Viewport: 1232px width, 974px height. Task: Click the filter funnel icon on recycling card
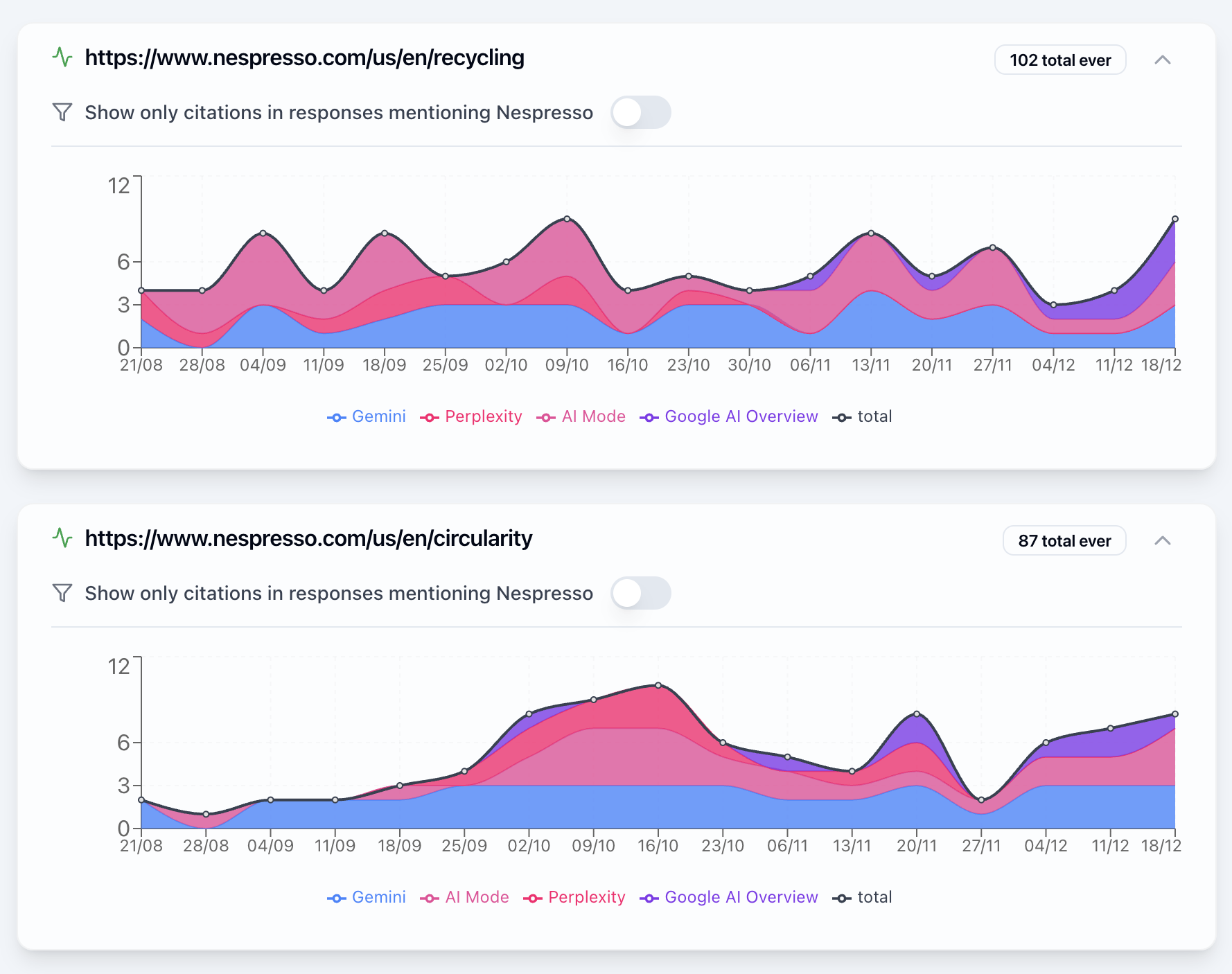(63, 112)
